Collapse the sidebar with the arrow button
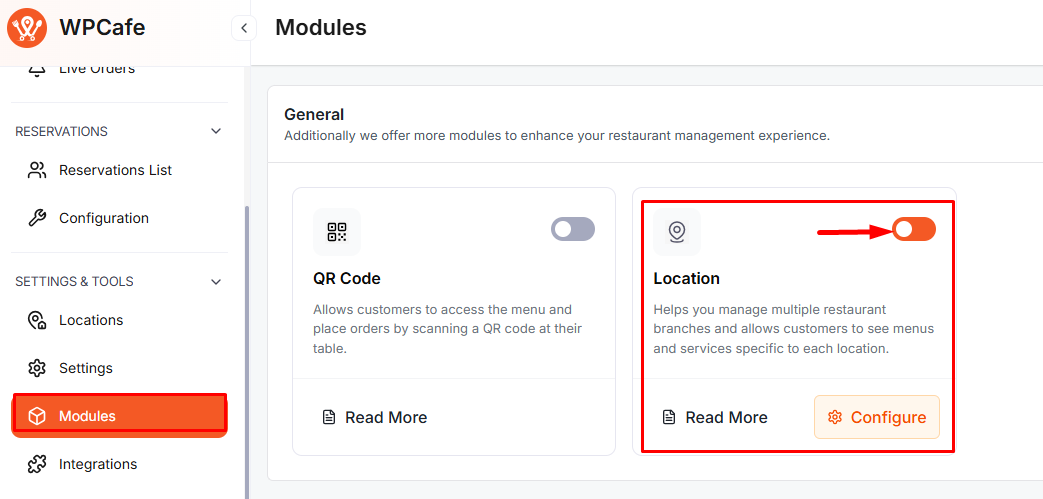The image size is (1043, 499). tap(243, 28)
